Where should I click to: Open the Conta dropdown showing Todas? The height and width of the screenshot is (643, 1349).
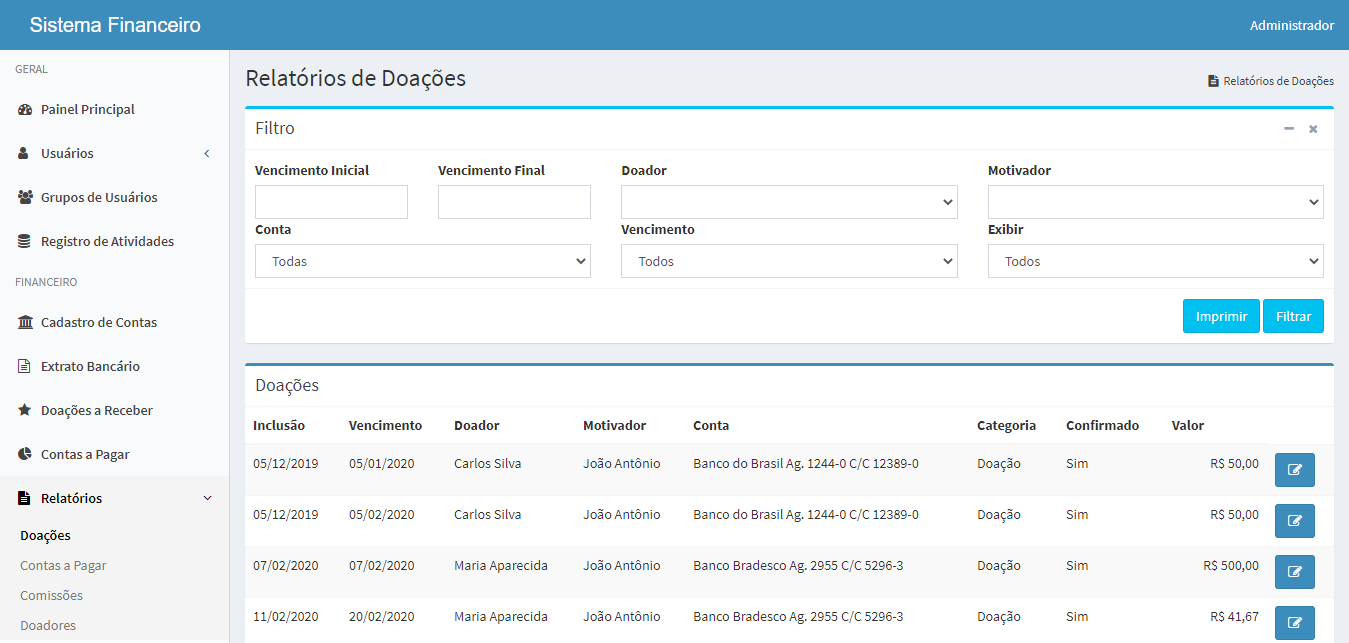tap(422, 261)
